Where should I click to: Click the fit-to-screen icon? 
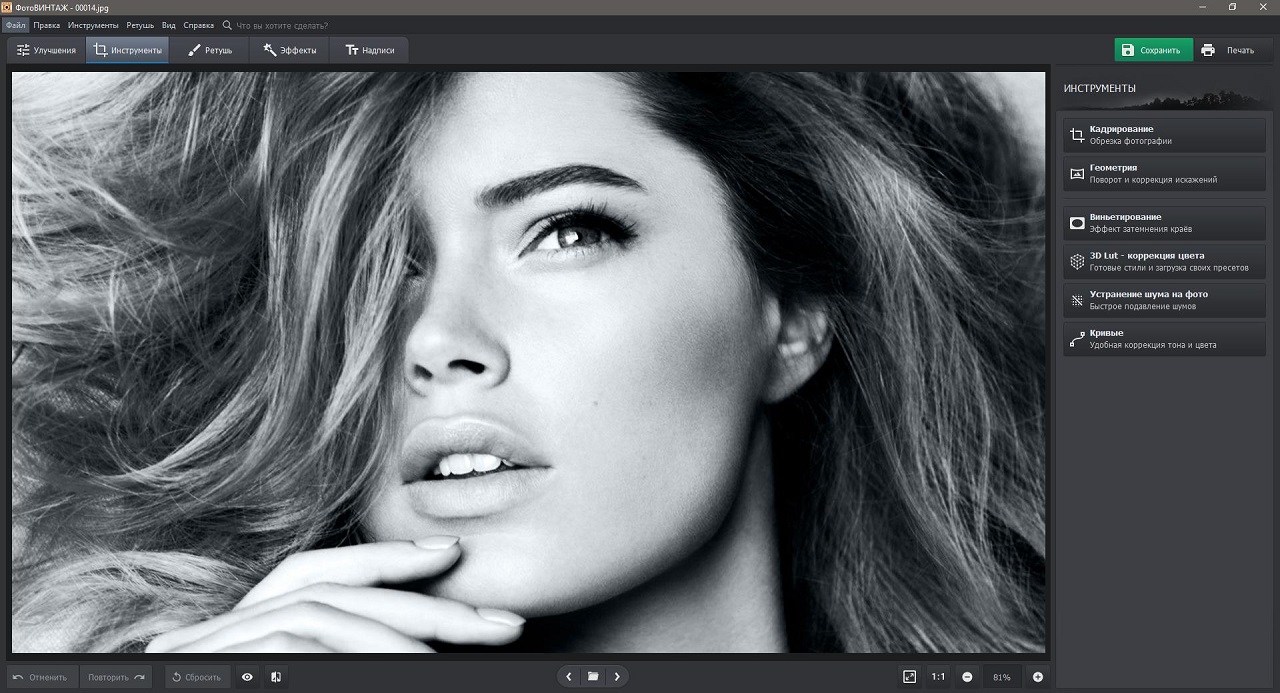pos(909,677)
